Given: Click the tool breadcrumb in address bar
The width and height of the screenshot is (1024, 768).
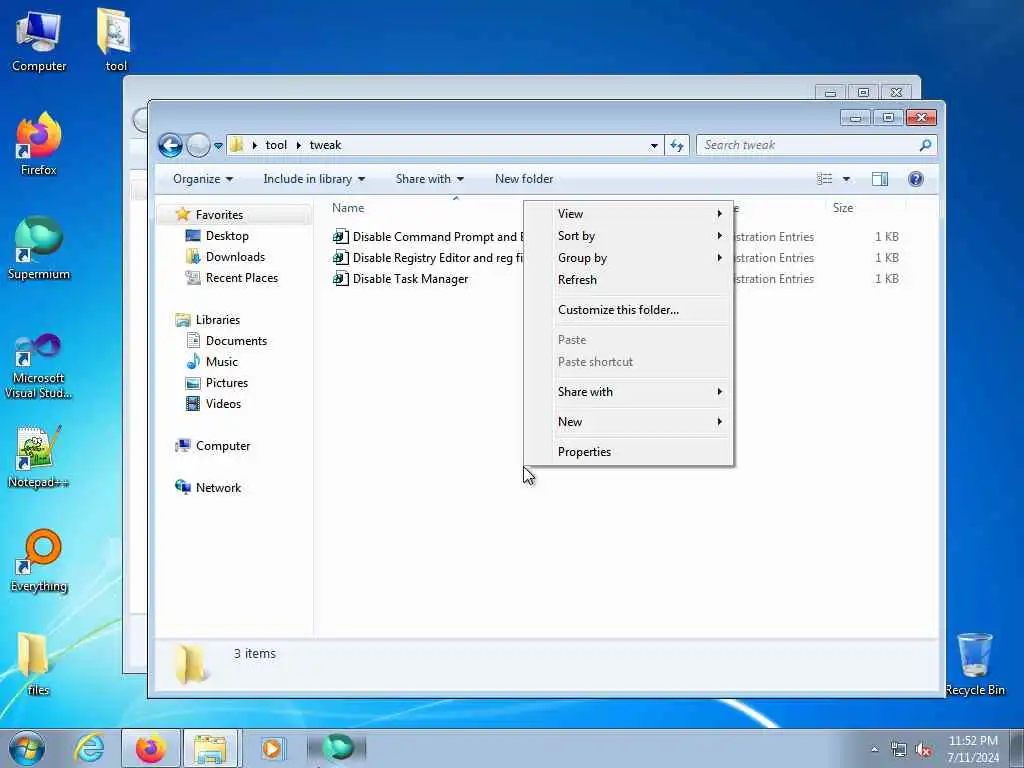Looking at the screenshot, I should [x=276, y=145].
